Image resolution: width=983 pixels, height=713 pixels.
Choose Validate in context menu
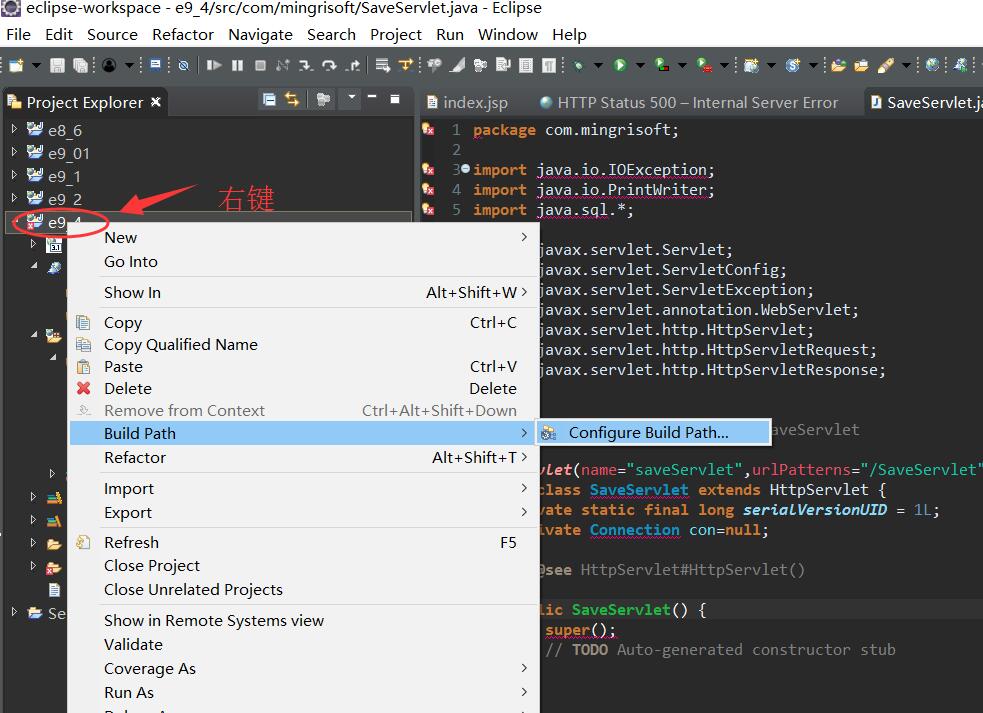302,645
